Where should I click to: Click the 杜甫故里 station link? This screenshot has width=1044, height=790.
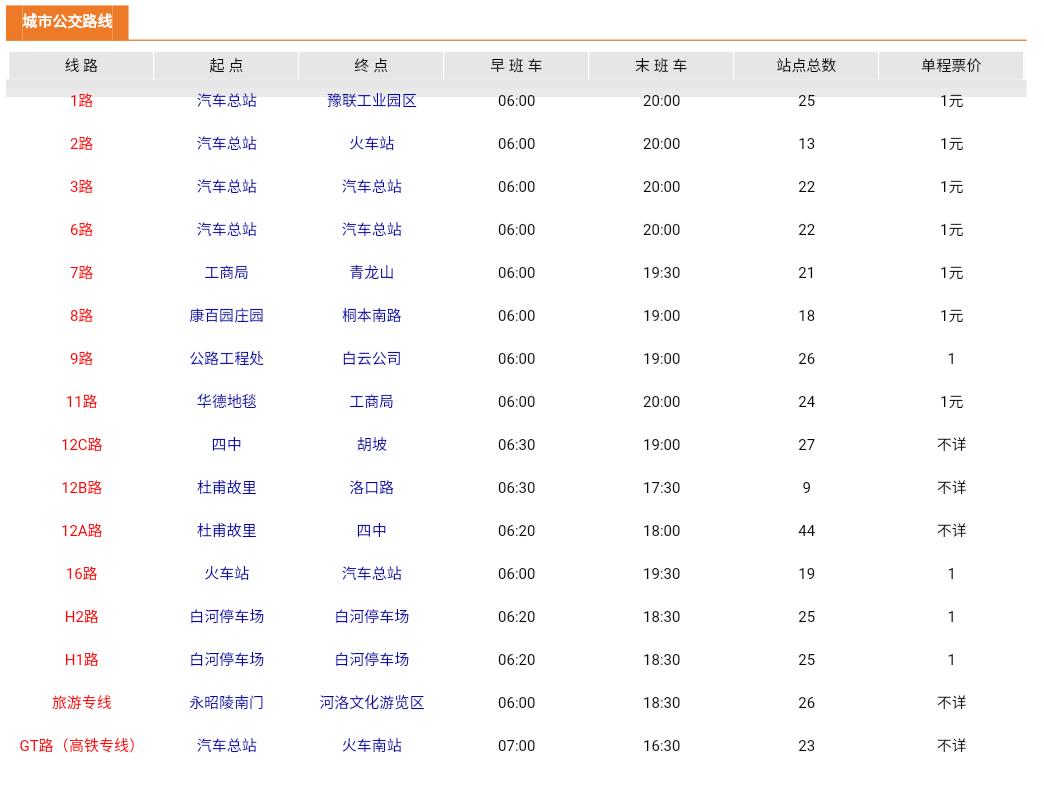224,488
